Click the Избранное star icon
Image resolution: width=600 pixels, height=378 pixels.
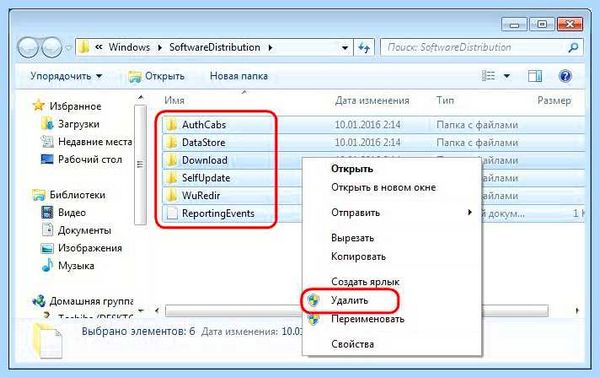point(39,105)
